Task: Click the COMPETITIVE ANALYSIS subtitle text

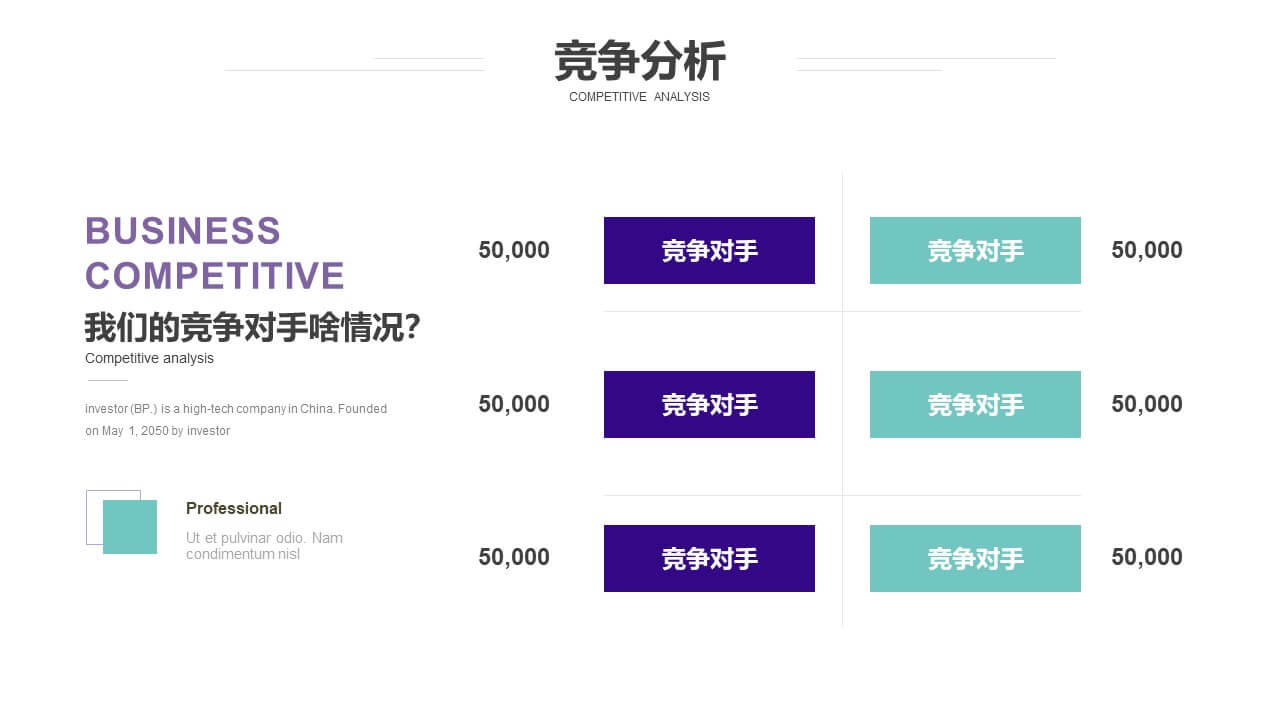Action: [x=639, y=97]
